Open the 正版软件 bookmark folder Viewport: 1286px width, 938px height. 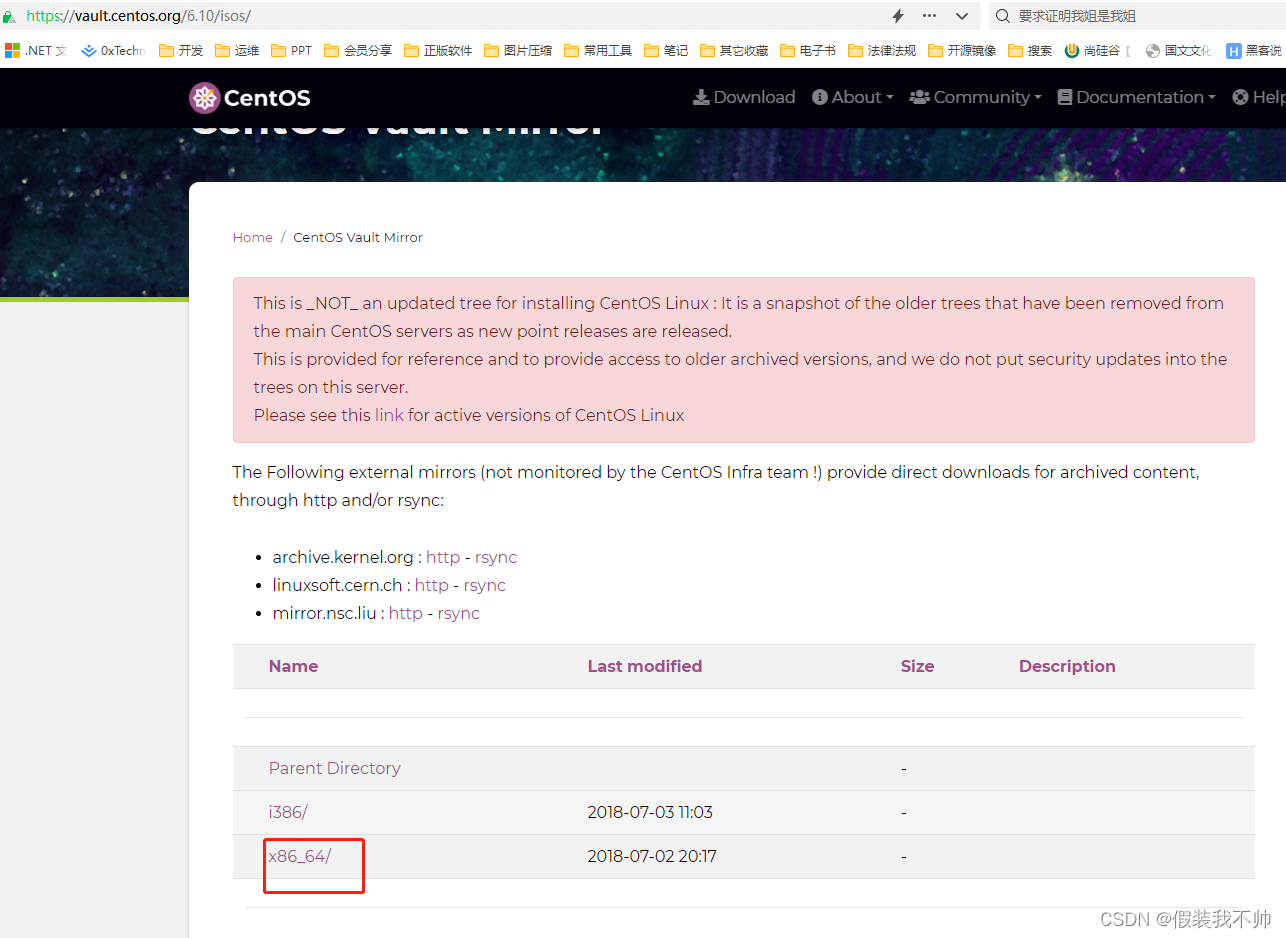pos(438,50)
